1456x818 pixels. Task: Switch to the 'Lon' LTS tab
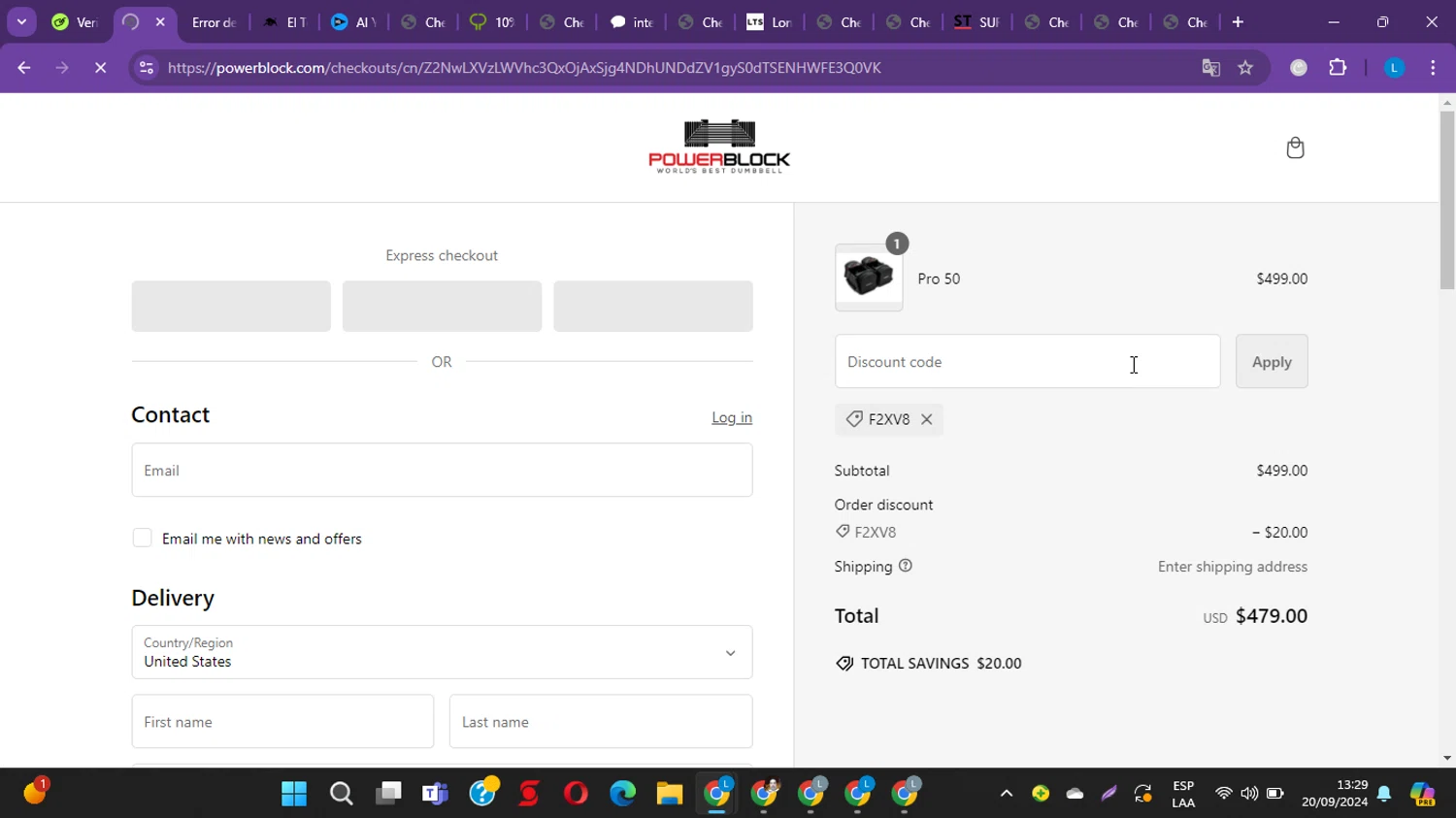click(x=769, y=21)
